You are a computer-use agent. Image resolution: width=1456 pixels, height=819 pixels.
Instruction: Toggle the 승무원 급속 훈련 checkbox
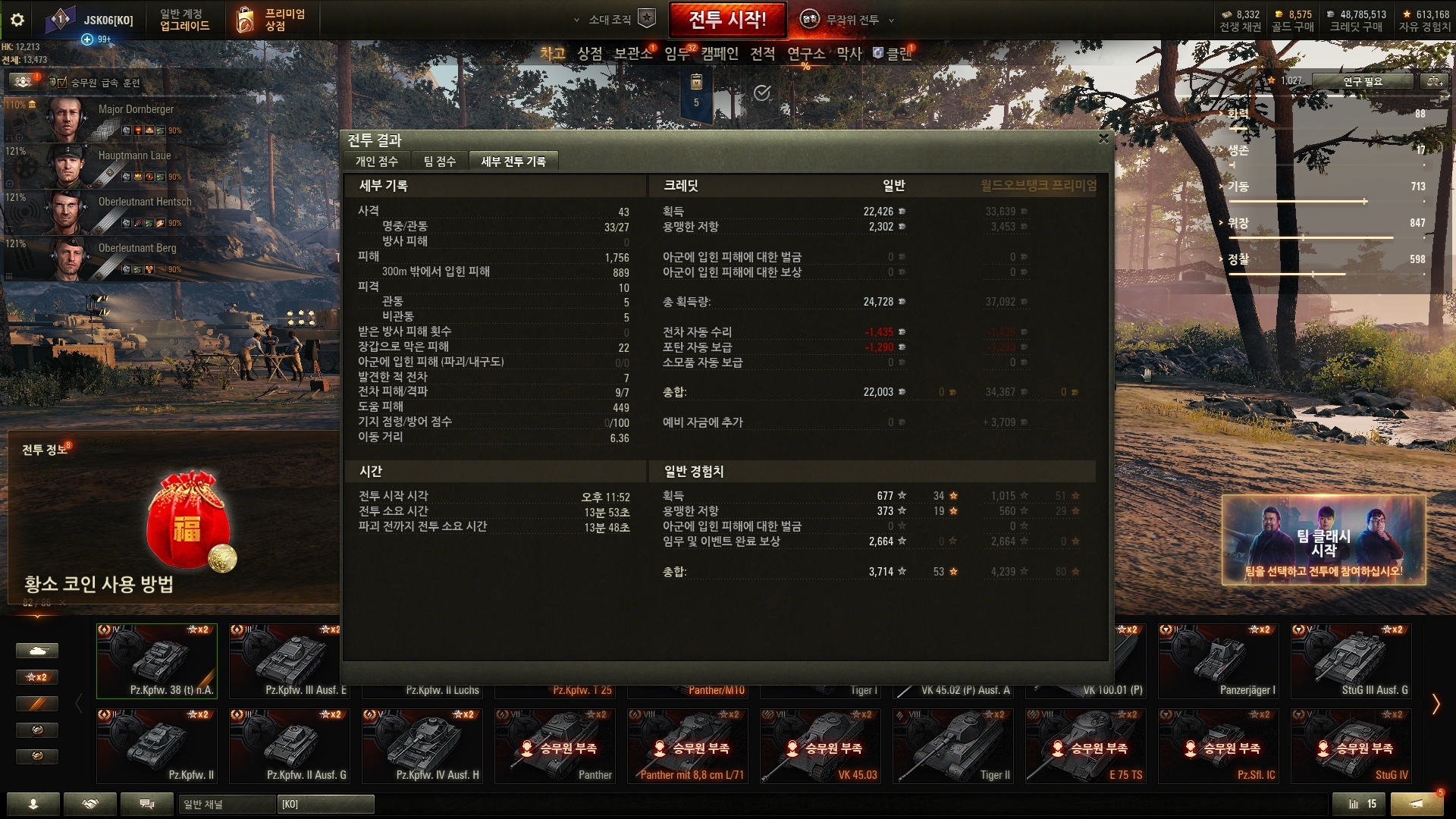61,83
